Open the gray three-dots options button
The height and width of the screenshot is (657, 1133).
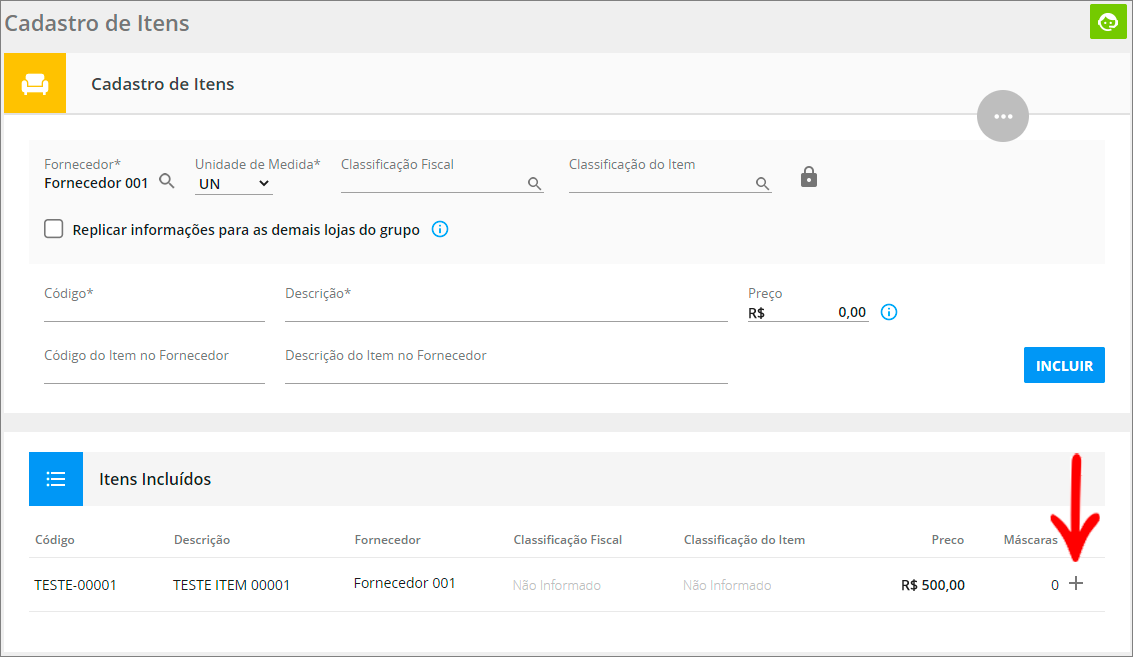[1002, 116]
